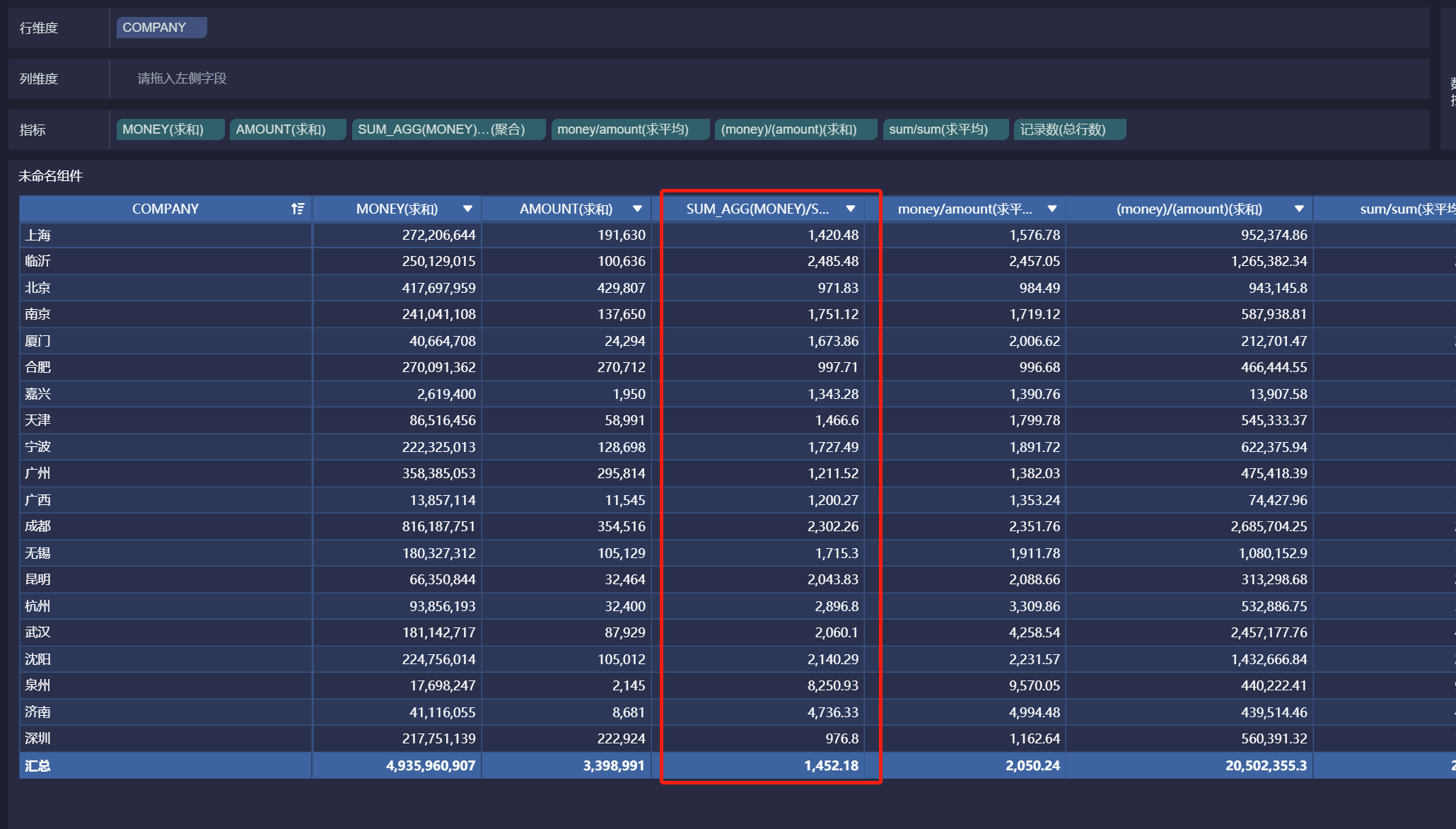
Task: Click the value 4,258.54 in 武汉 row
Action: pyautogui.click(x=1034, y=632)
